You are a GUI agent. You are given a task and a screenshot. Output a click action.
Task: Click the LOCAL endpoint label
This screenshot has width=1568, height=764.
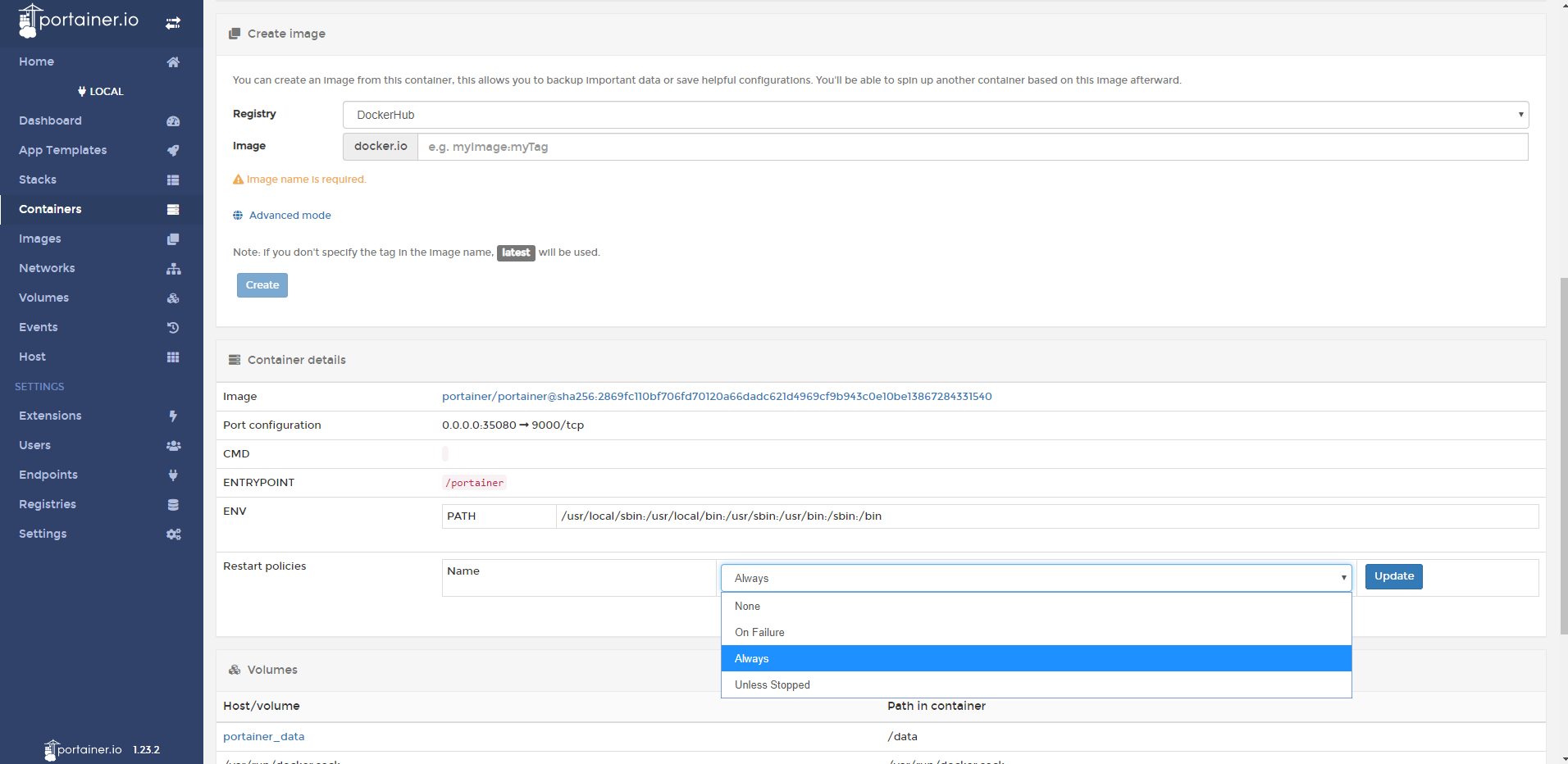tap(107, 92)
